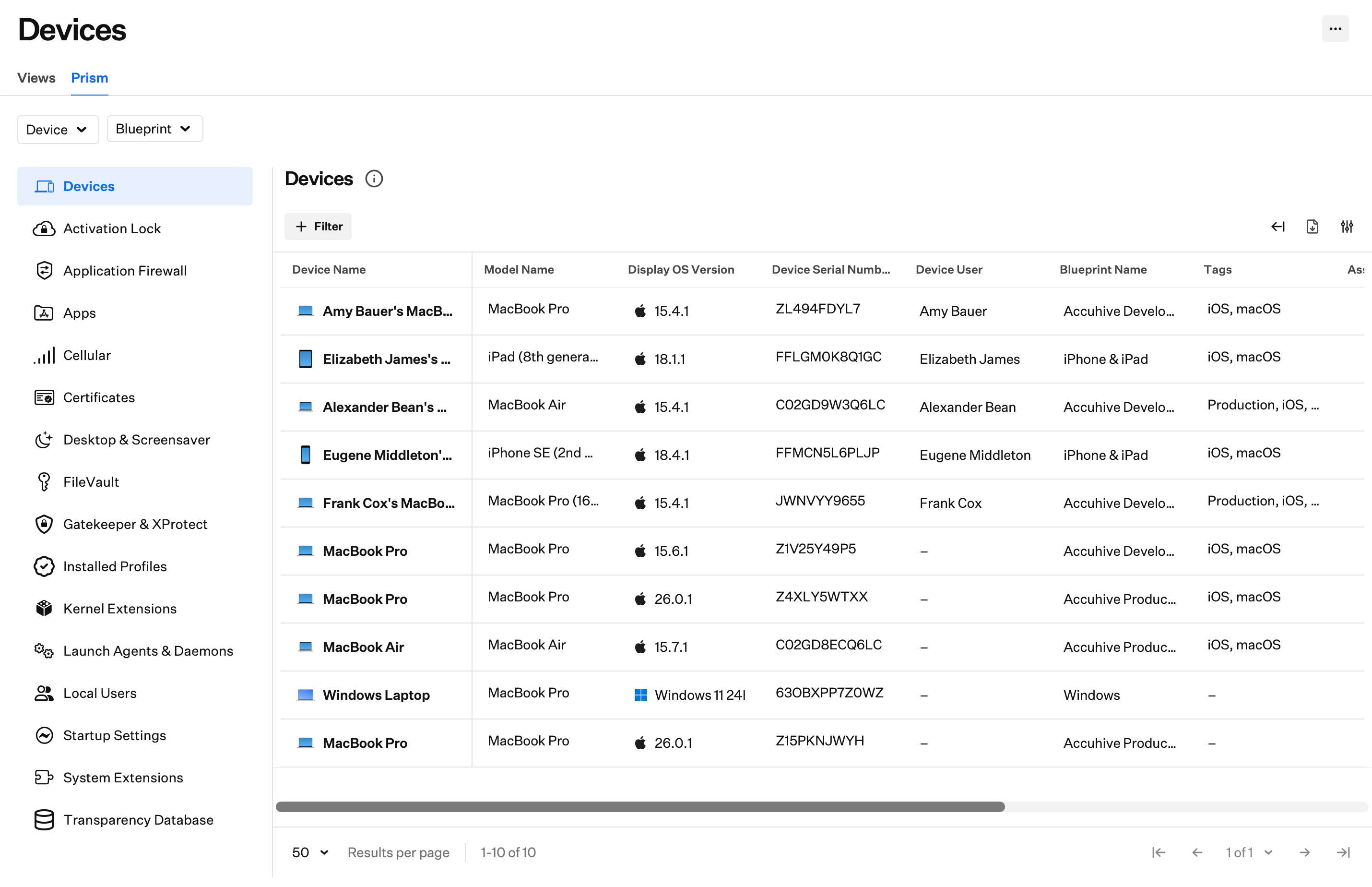
Task: Open Startup Settings category
Action: [x=135, y=735]
